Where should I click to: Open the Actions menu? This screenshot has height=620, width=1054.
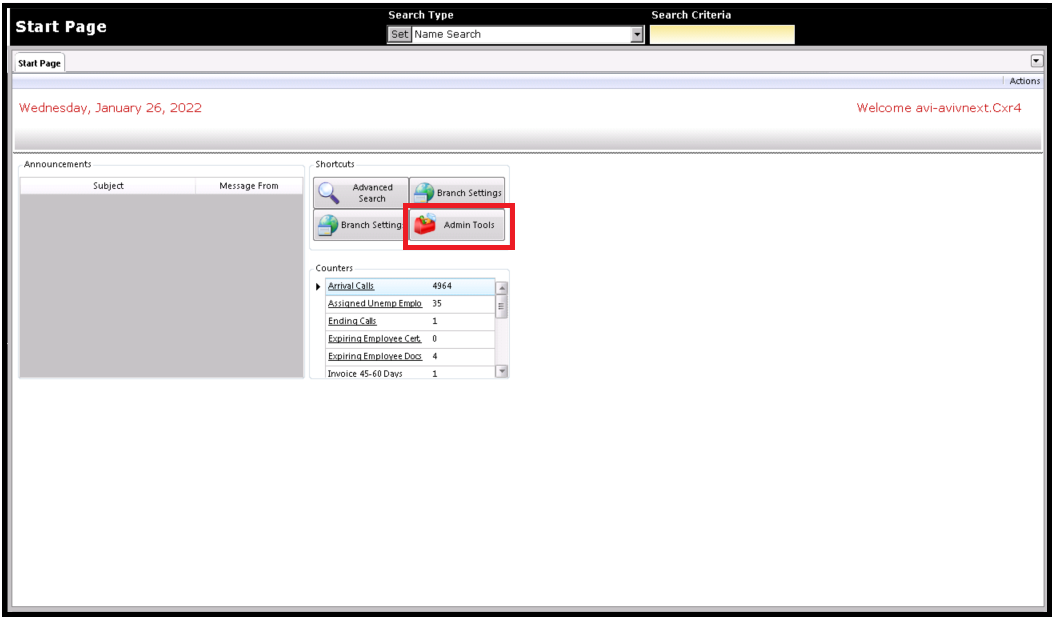(x=1024, y=81)
